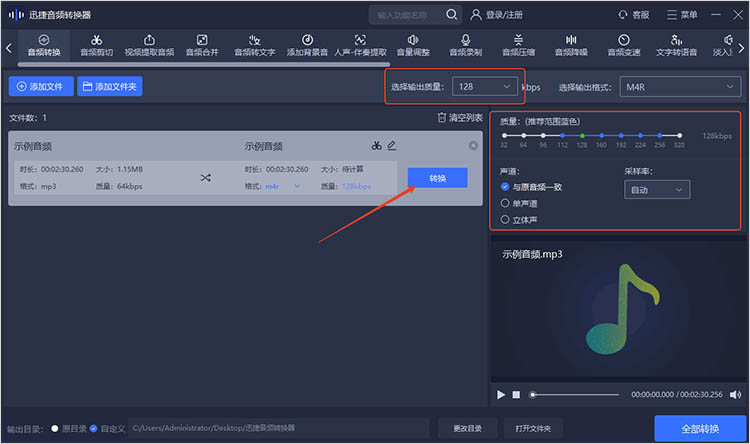Click the blue 转换 button
This screenshot has width=750, height=444.
437,178
